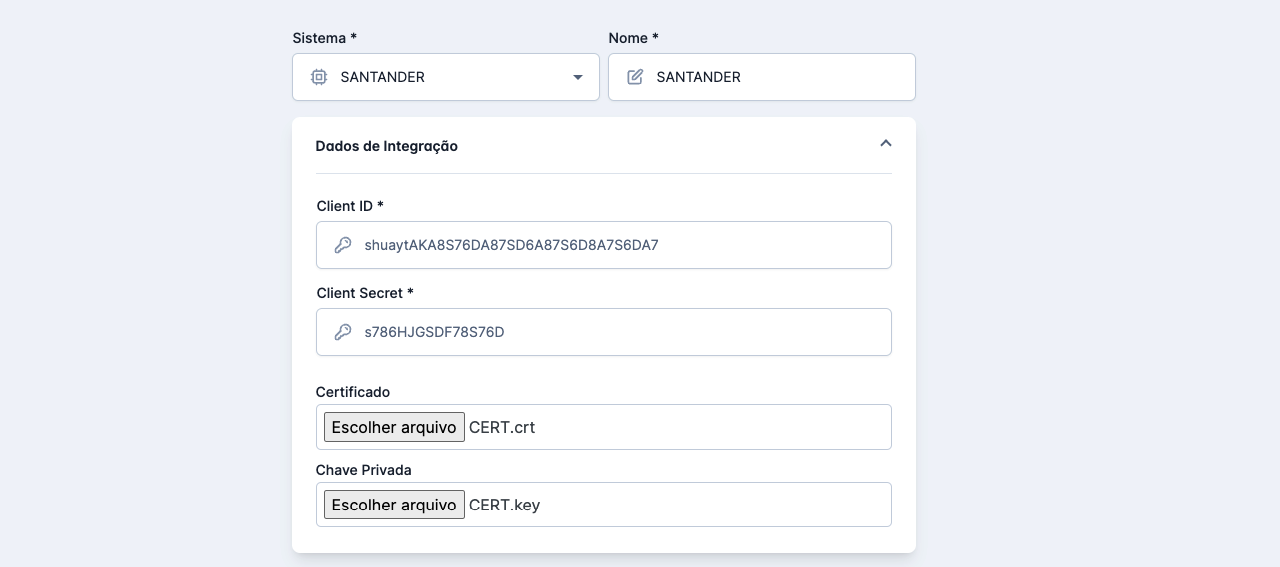Click the CERT.key file name

[x=504, y=505]
